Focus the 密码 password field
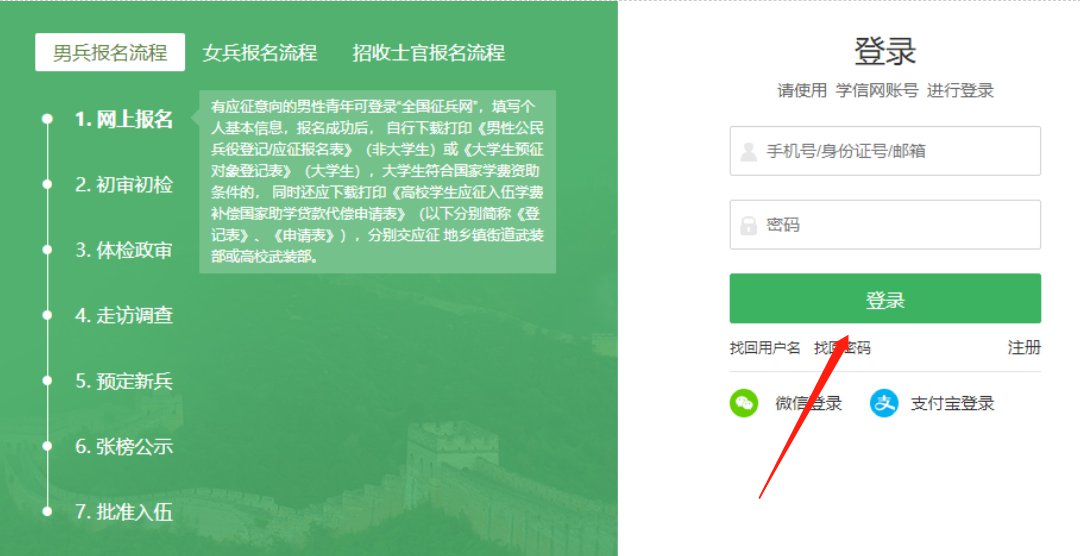 coord(885,225)
